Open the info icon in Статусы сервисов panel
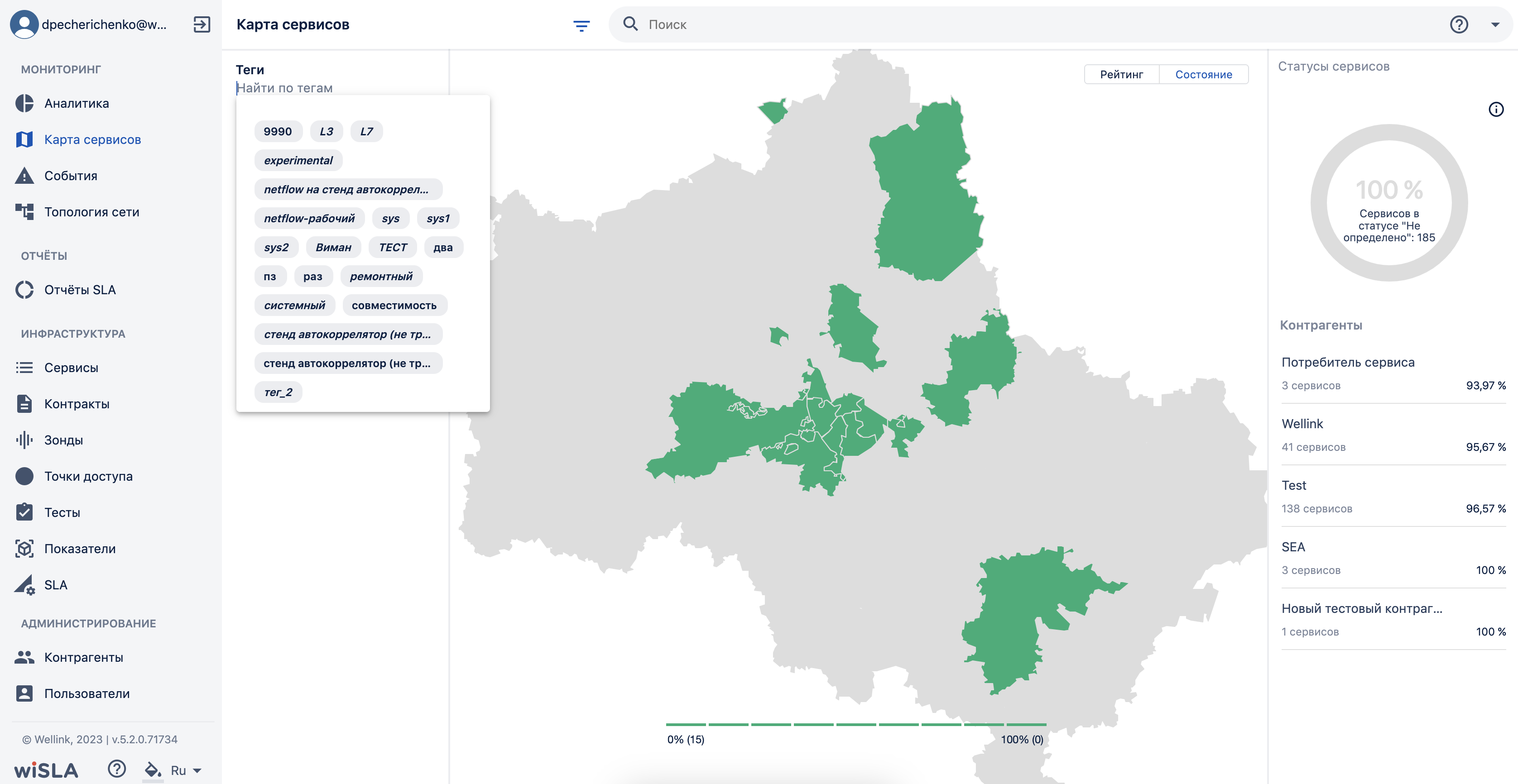Image resolution: width=1518 pixels, height=784 pixels. pyautogui.click(x=1496, y=110)
